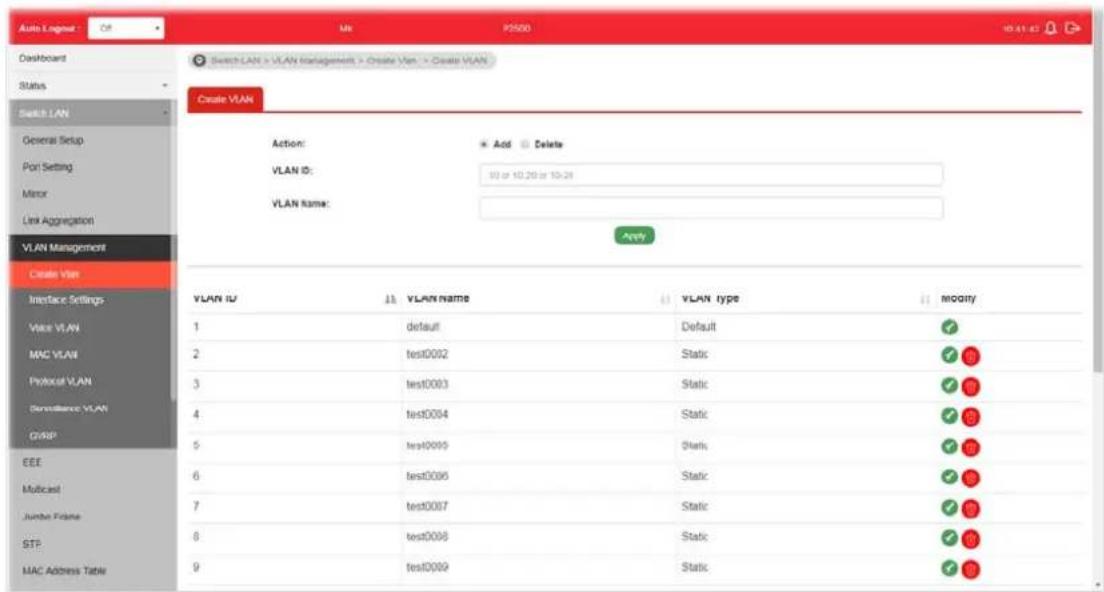1104x592 pixels.
Task: Go to Dashboard in sidebar
Action: pyautogui.click(x=92, y=58)
